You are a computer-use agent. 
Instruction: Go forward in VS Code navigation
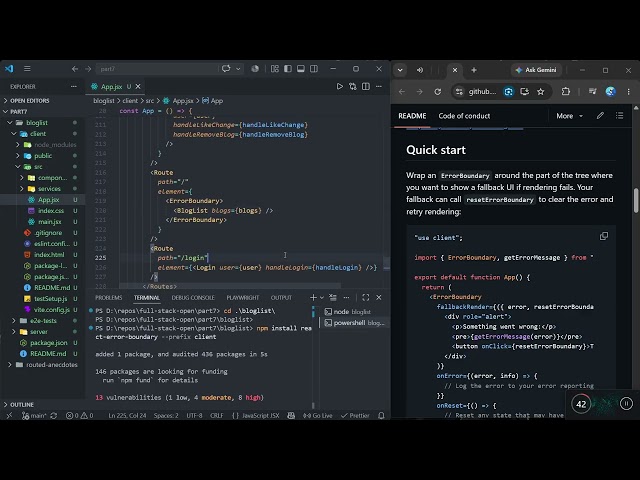pos(88,69)
